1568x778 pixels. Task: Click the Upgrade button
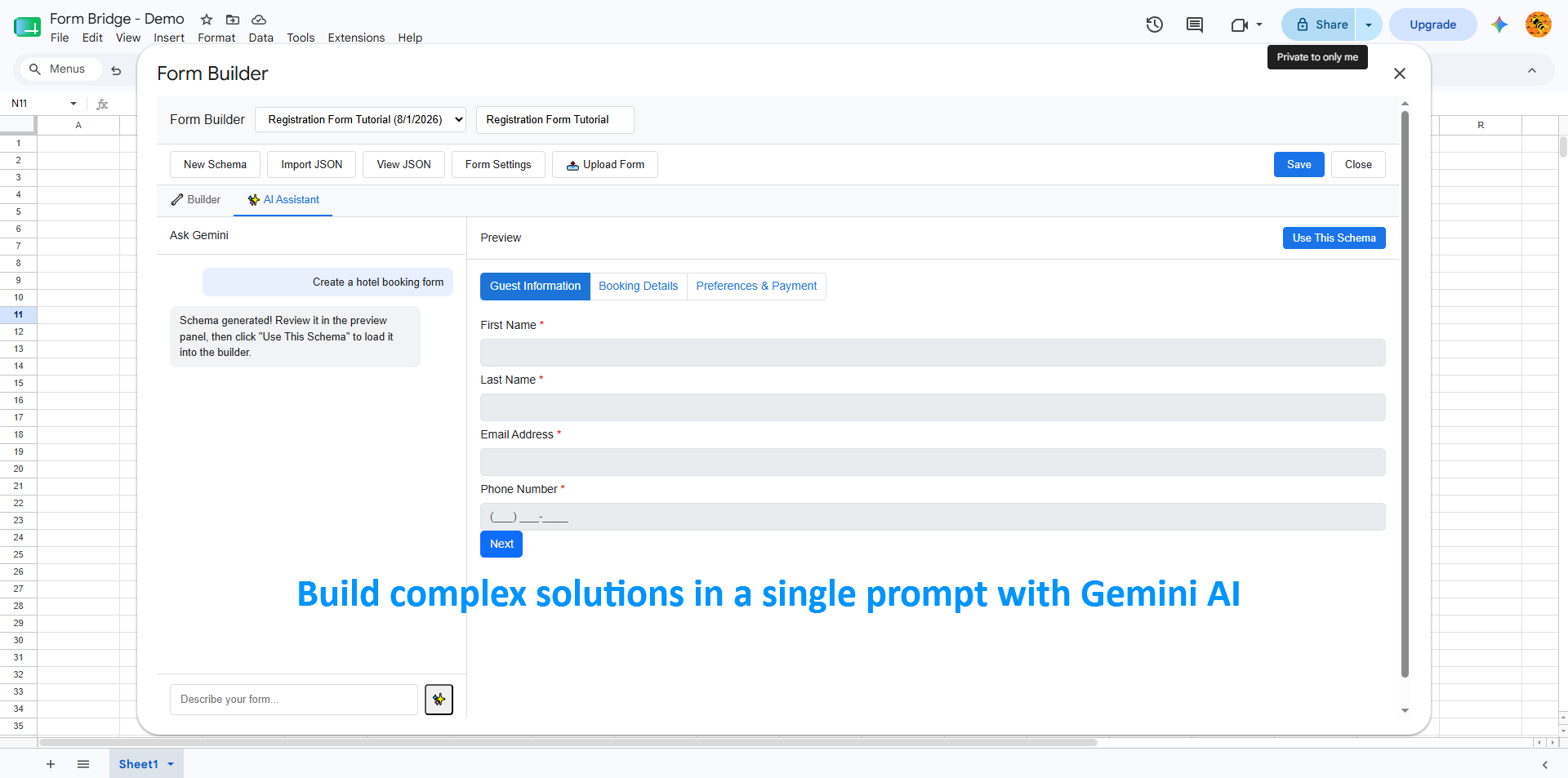tap(1432, 24)
